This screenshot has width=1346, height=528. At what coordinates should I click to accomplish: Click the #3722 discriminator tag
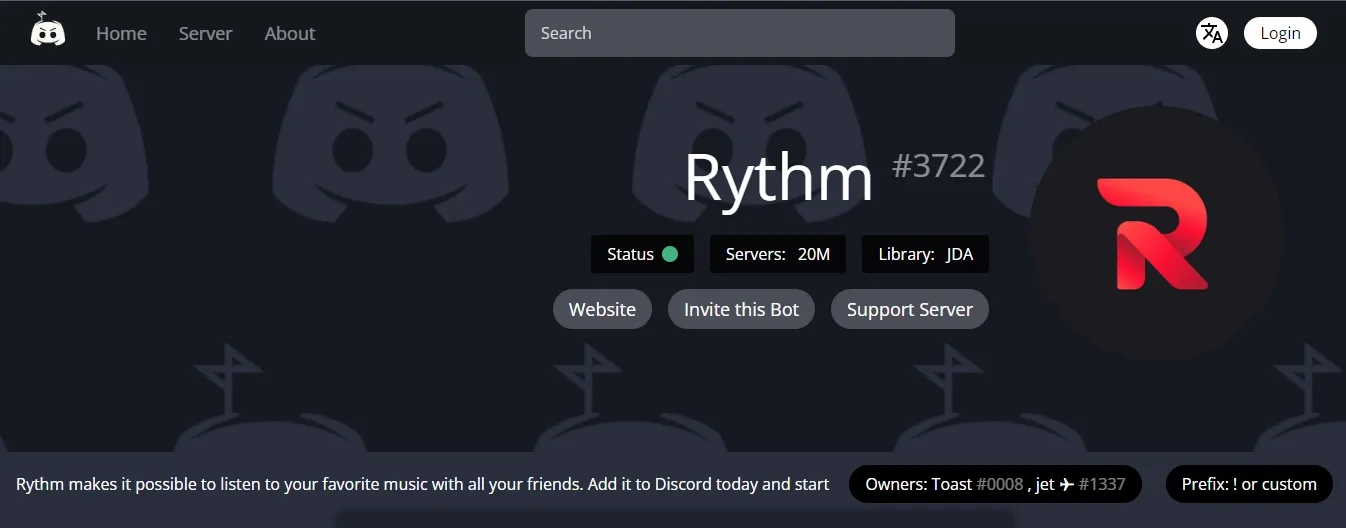[x=938, y=165]
